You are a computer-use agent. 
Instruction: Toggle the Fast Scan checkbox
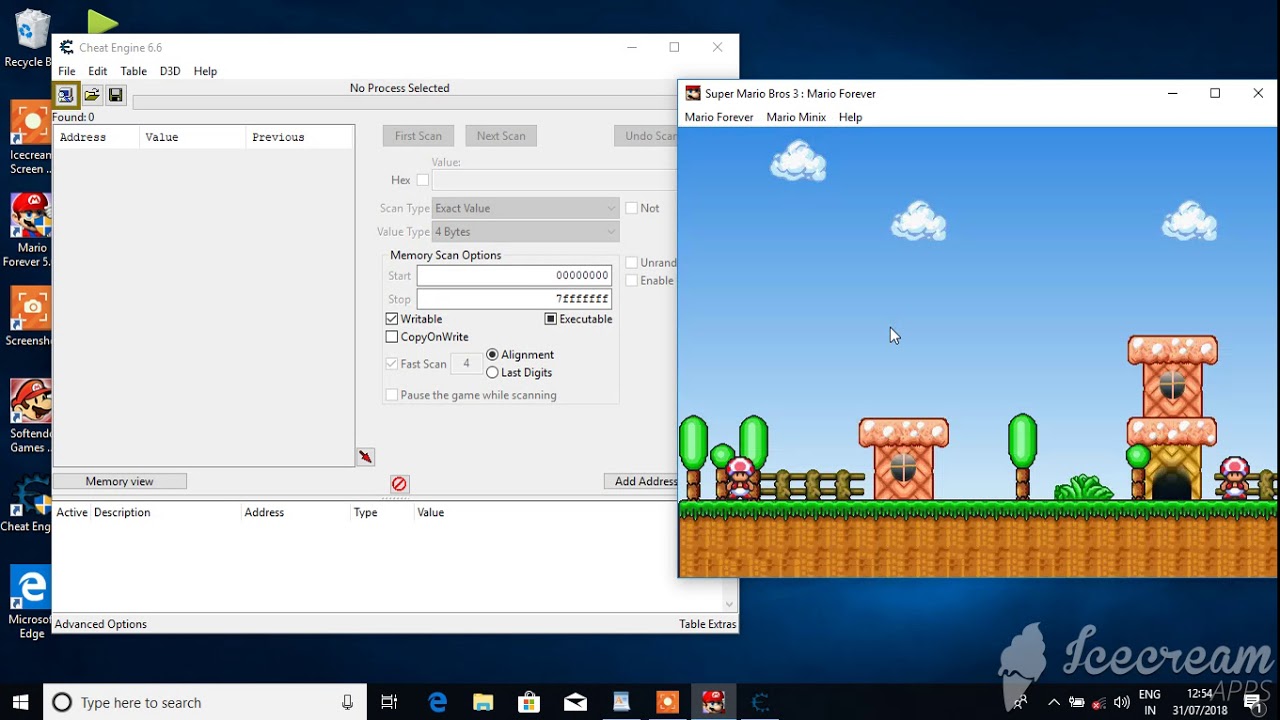click(x=392, y=364)
